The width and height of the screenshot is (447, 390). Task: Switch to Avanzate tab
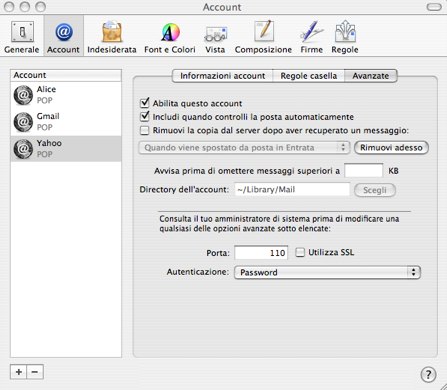371,76
